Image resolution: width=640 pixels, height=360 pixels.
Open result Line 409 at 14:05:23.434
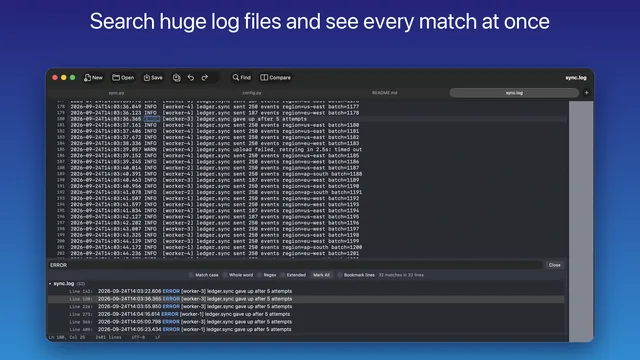306,329
